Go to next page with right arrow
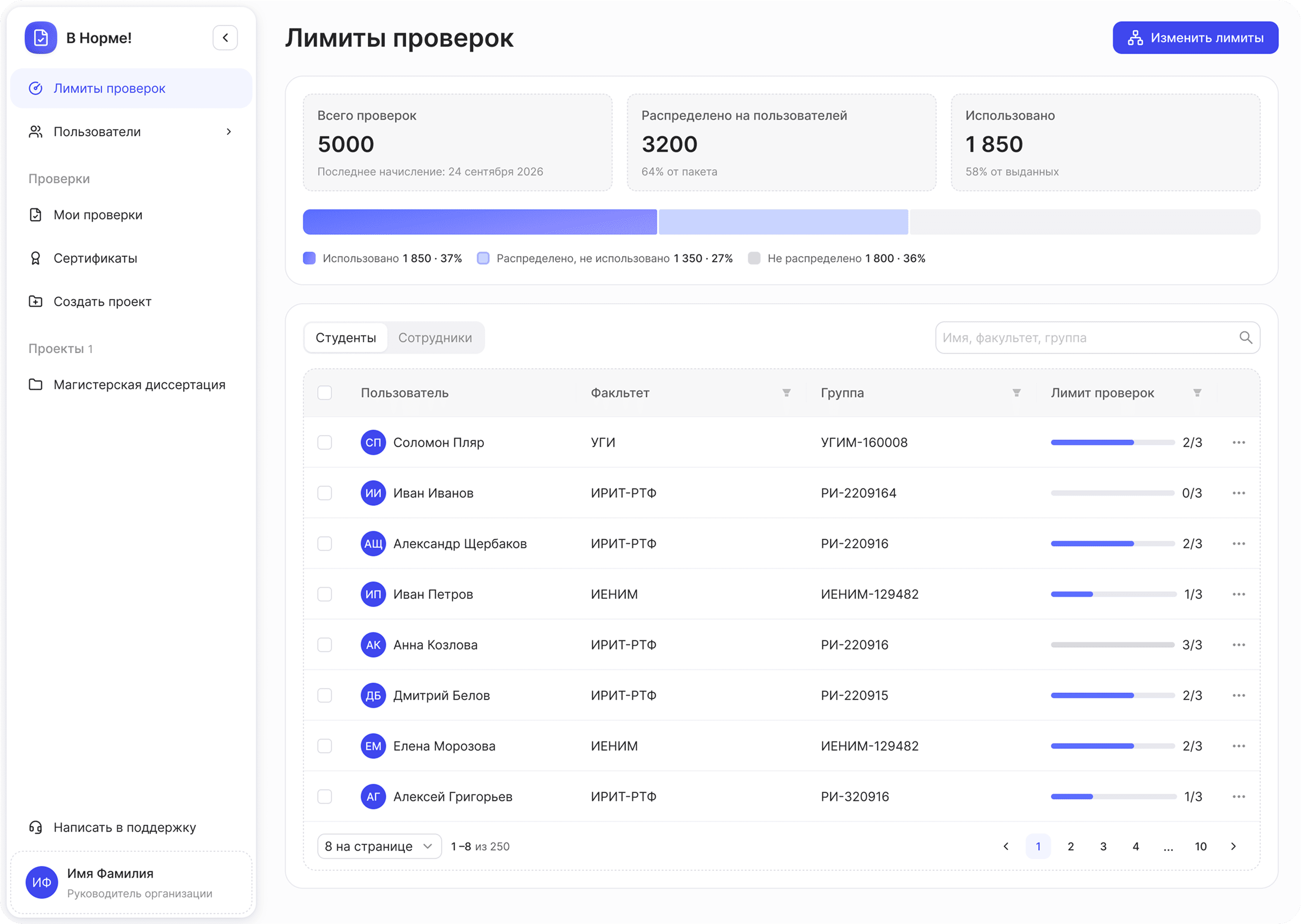Image resolution: width=1301 pixels, height=924 pixels. [x=1233, y=847]
